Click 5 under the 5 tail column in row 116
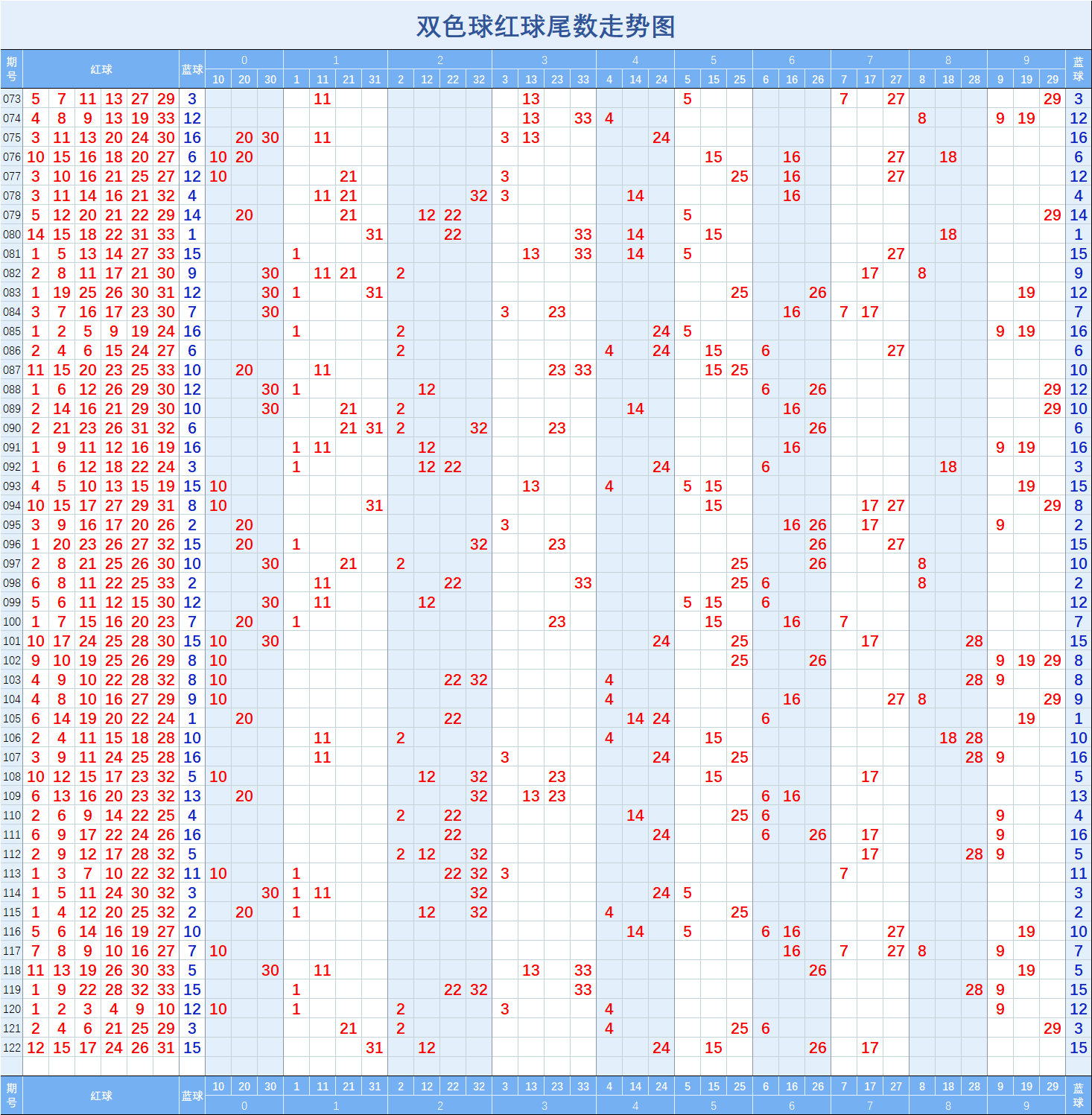 (688, 932)
